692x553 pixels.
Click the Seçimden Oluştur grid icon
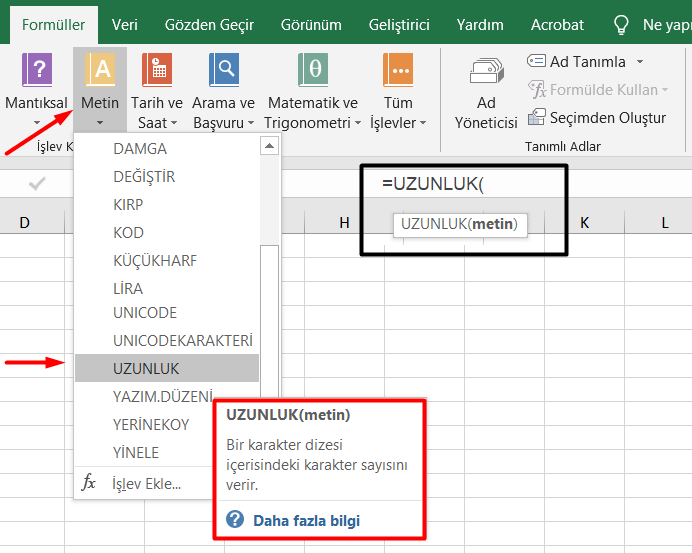click(x=537, y=117)
